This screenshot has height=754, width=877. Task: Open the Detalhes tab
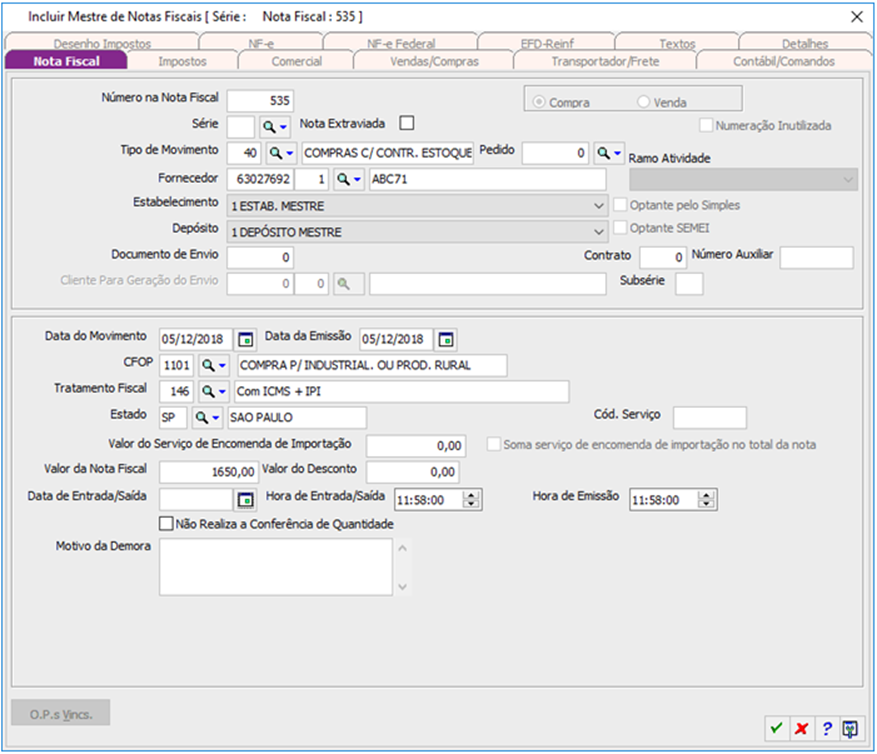point(805,43)
